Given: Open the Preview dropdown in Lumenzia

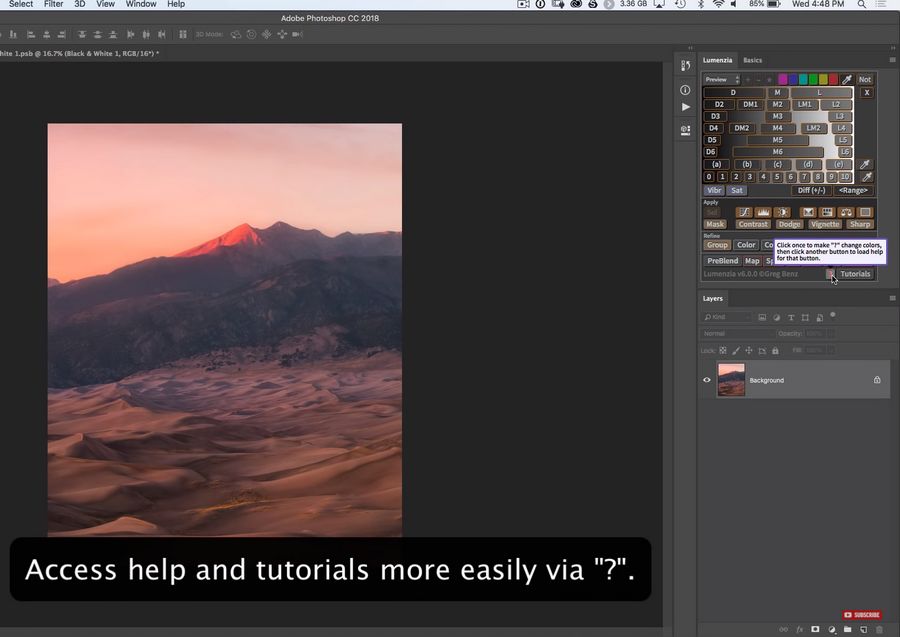Looking at the screenshot, I should point(722,79).
